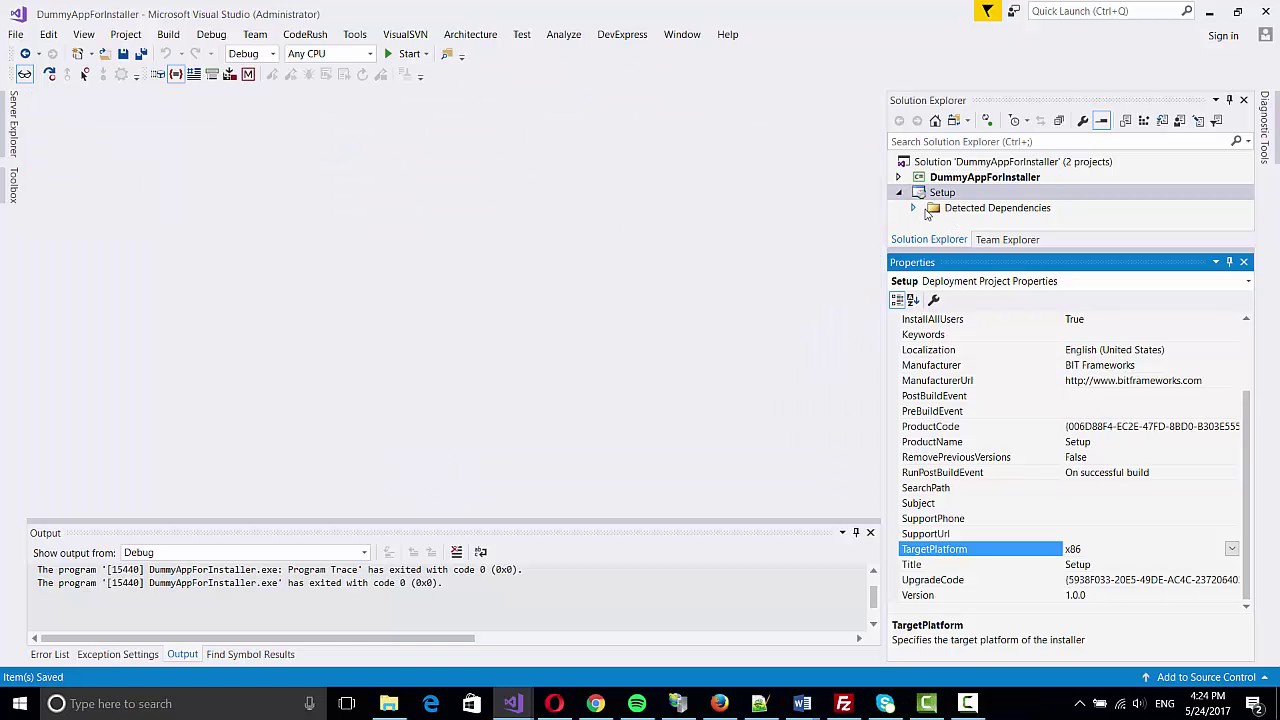The image size is (1280, 720).
Task: Switch to the Team Explorer tab
Action: [1007, 240]
